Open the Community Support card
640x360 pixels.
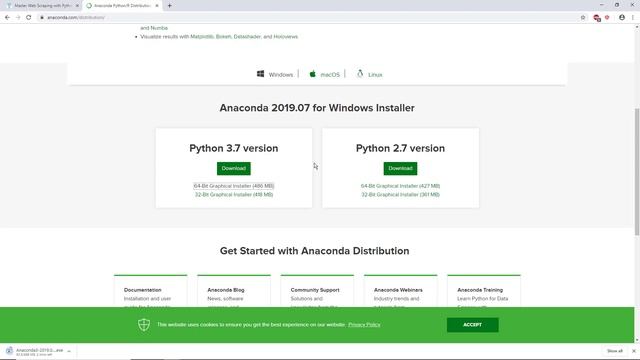(317, 291)
